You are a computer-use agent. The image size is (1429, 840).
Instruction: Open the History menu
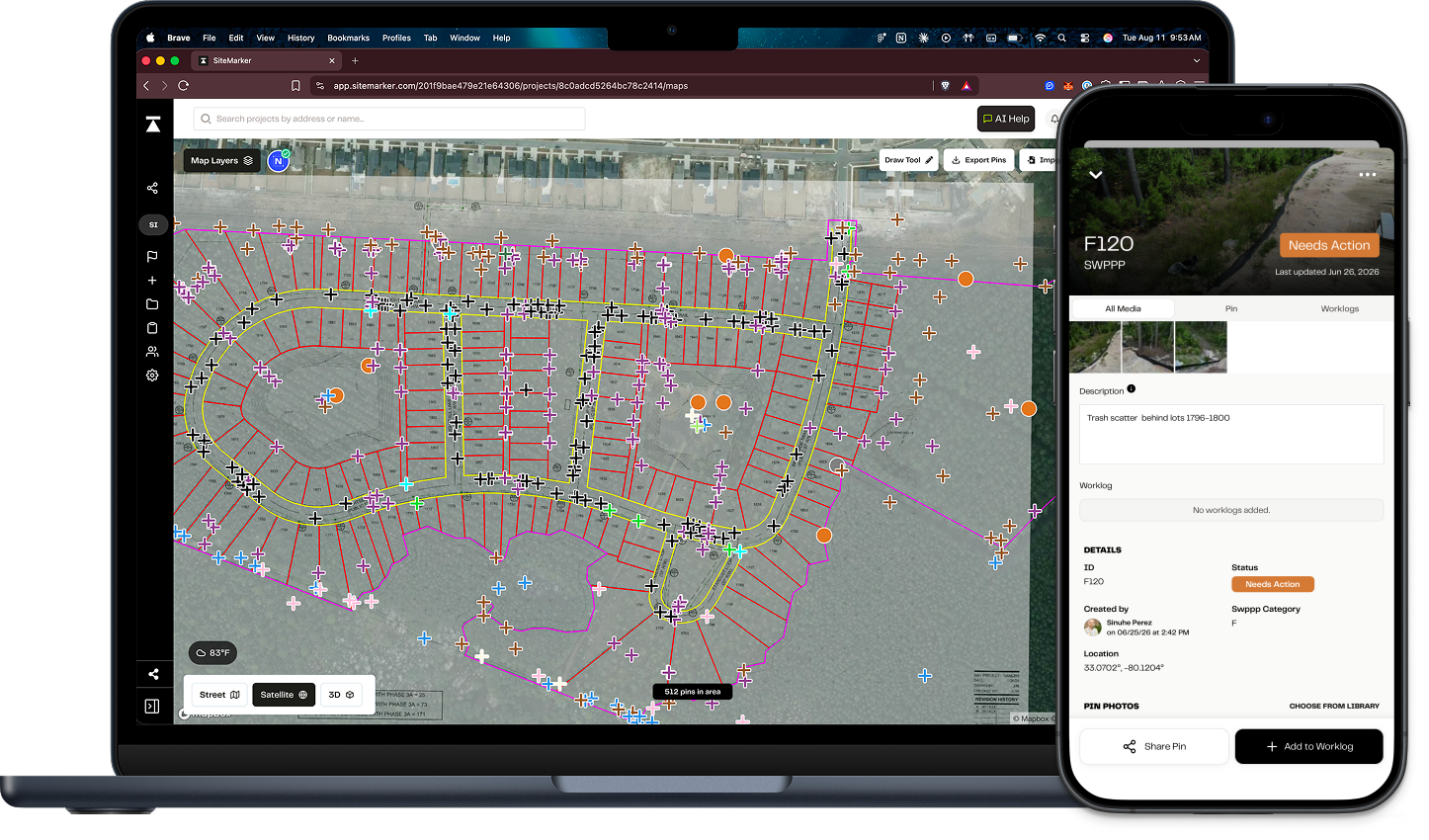point(301,38)
